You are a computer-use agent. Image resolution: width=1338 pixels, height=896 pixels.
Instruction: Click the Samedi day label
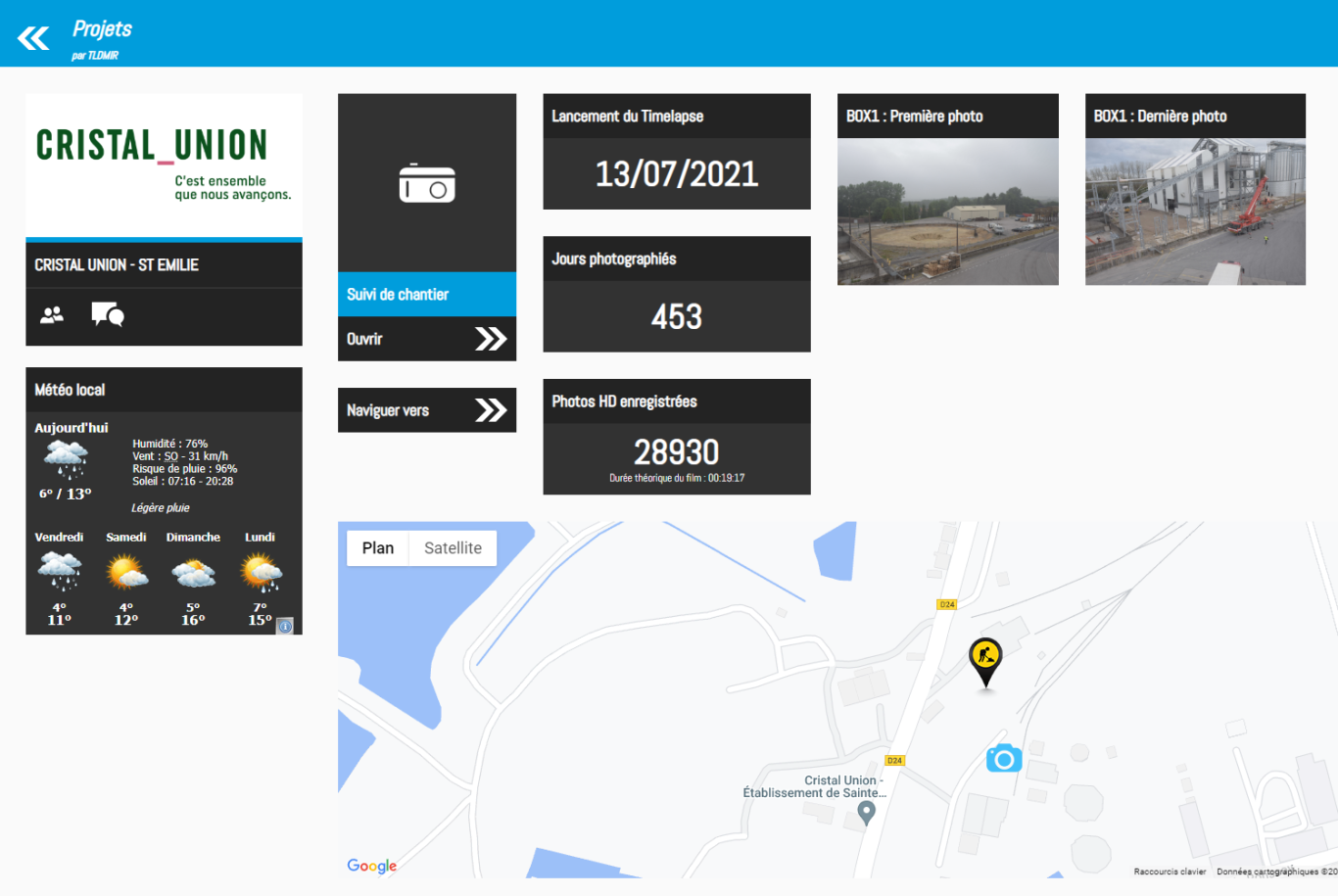[x=126, y=538]
